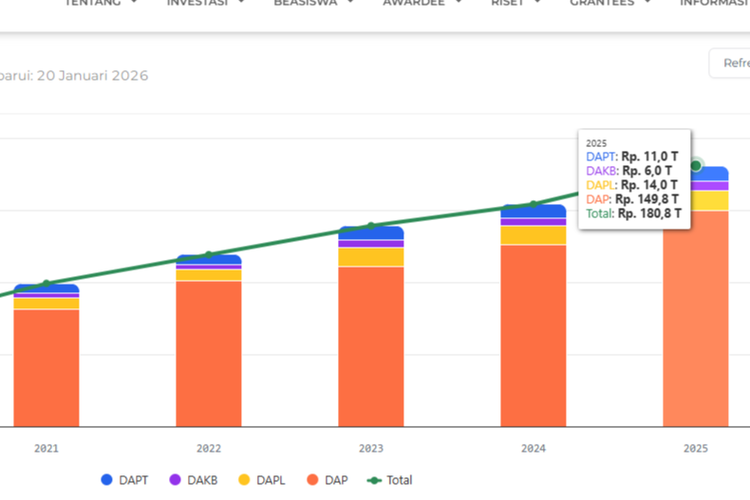Click the Total line point for 2024
This screenshot has height=500, width=750.
tap(533, 204)
